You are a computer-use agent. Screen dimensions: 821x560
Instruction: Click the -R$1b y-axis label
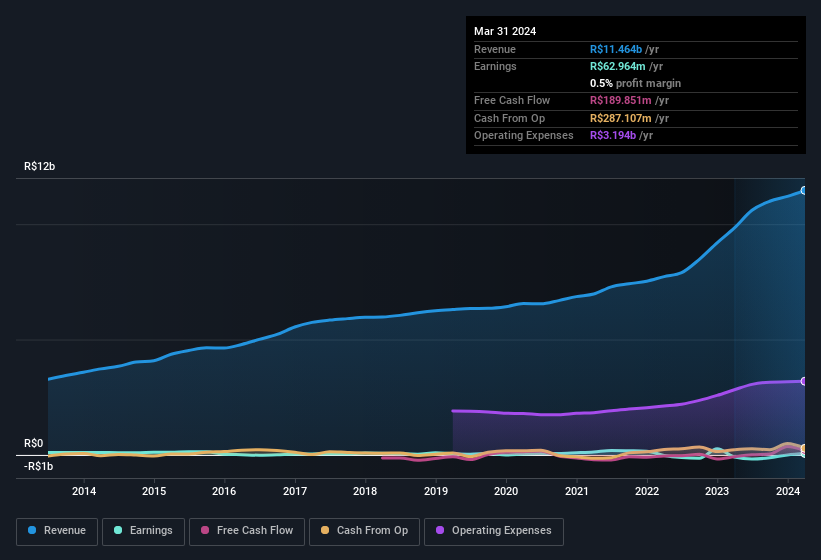[x=38, y=466]
